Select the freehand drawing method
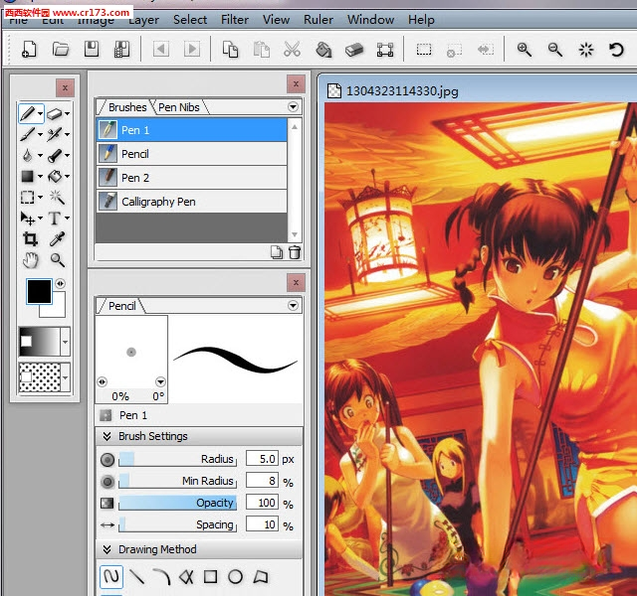The width and height of the screenshot is (637, 596). 111,576
